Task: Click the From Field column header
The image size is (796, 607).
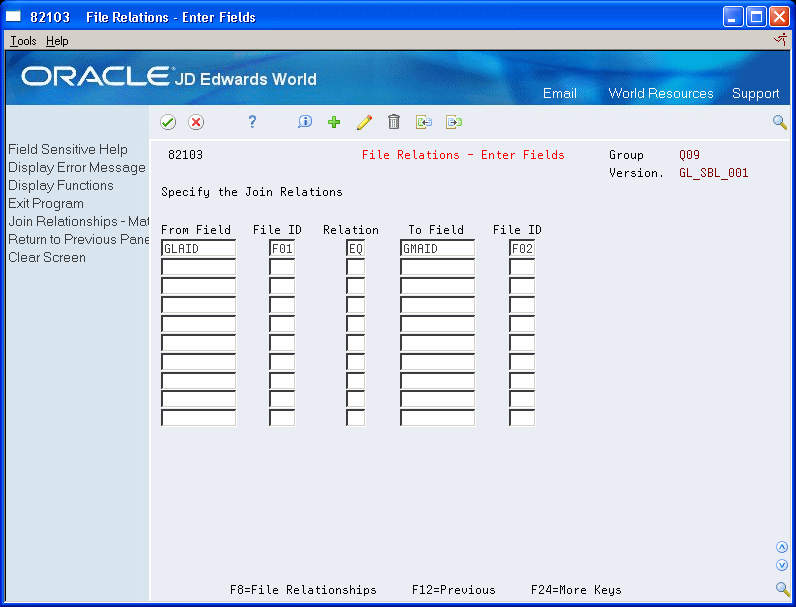Action: coord(196,230)
